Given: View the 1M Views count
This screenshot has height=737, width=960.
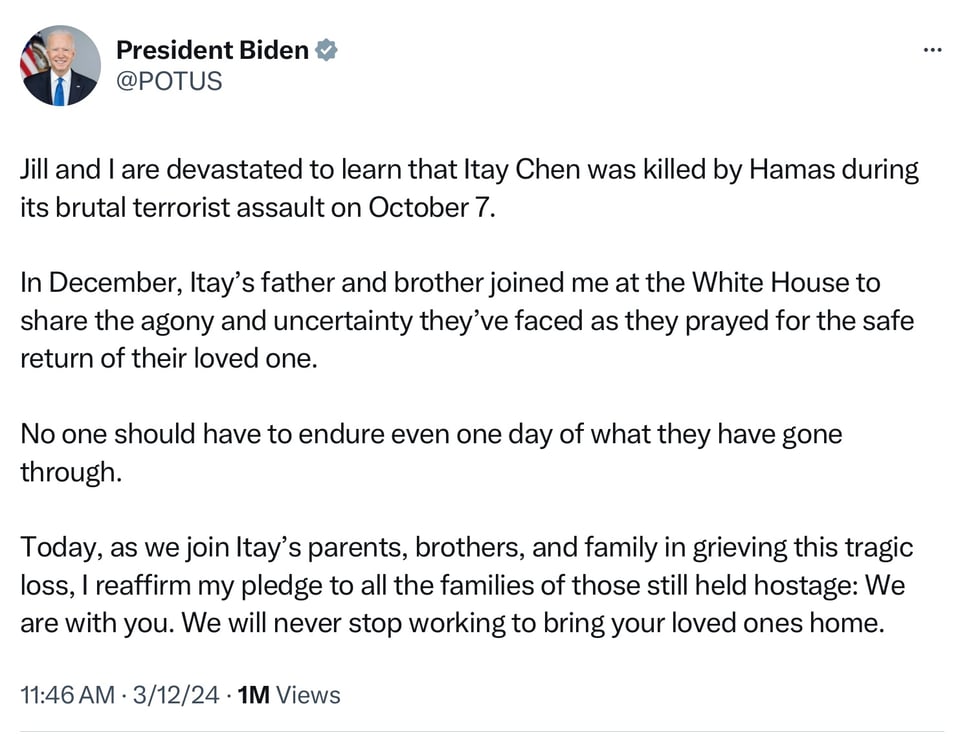Looking at the screenshot, I should point(290,695).
